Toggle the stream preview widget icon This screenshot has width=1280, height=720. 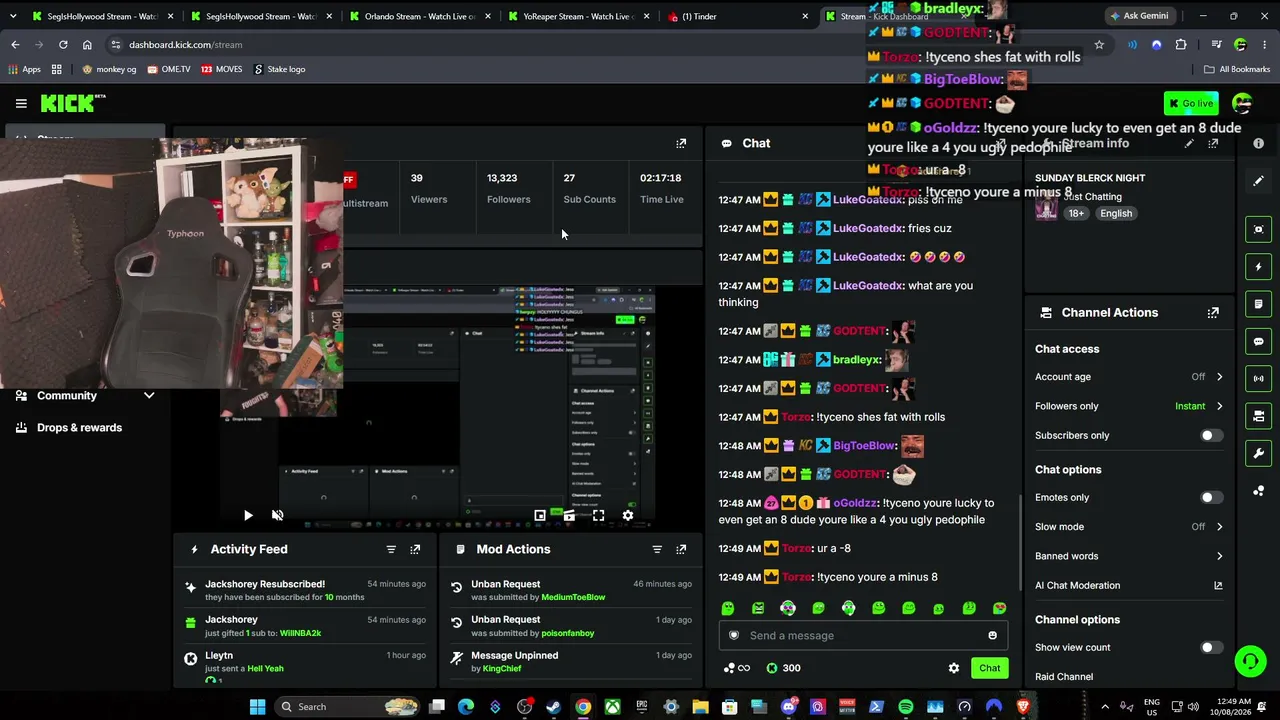click(1259, 229)
